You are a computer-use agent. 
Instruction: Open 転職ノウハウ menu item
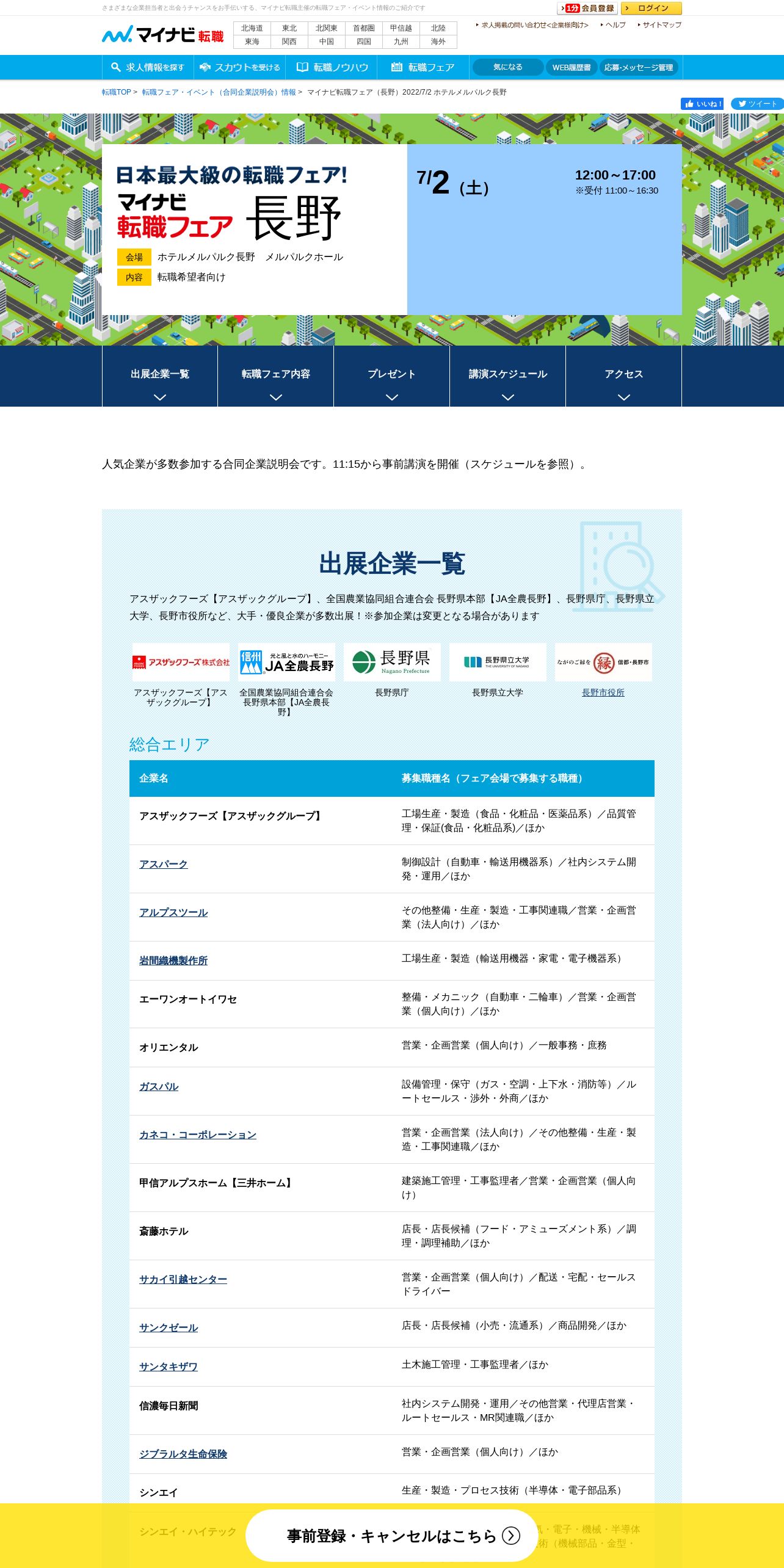(x=332, y=67)
